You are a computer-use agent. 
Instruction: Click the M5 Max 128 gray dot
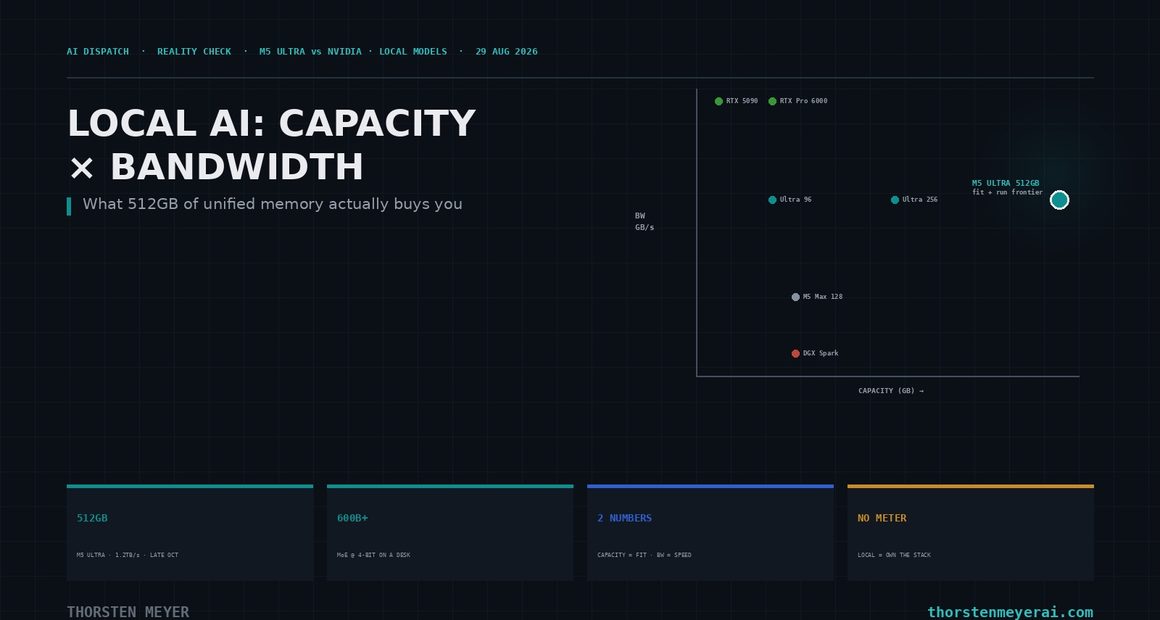(795, 297)
